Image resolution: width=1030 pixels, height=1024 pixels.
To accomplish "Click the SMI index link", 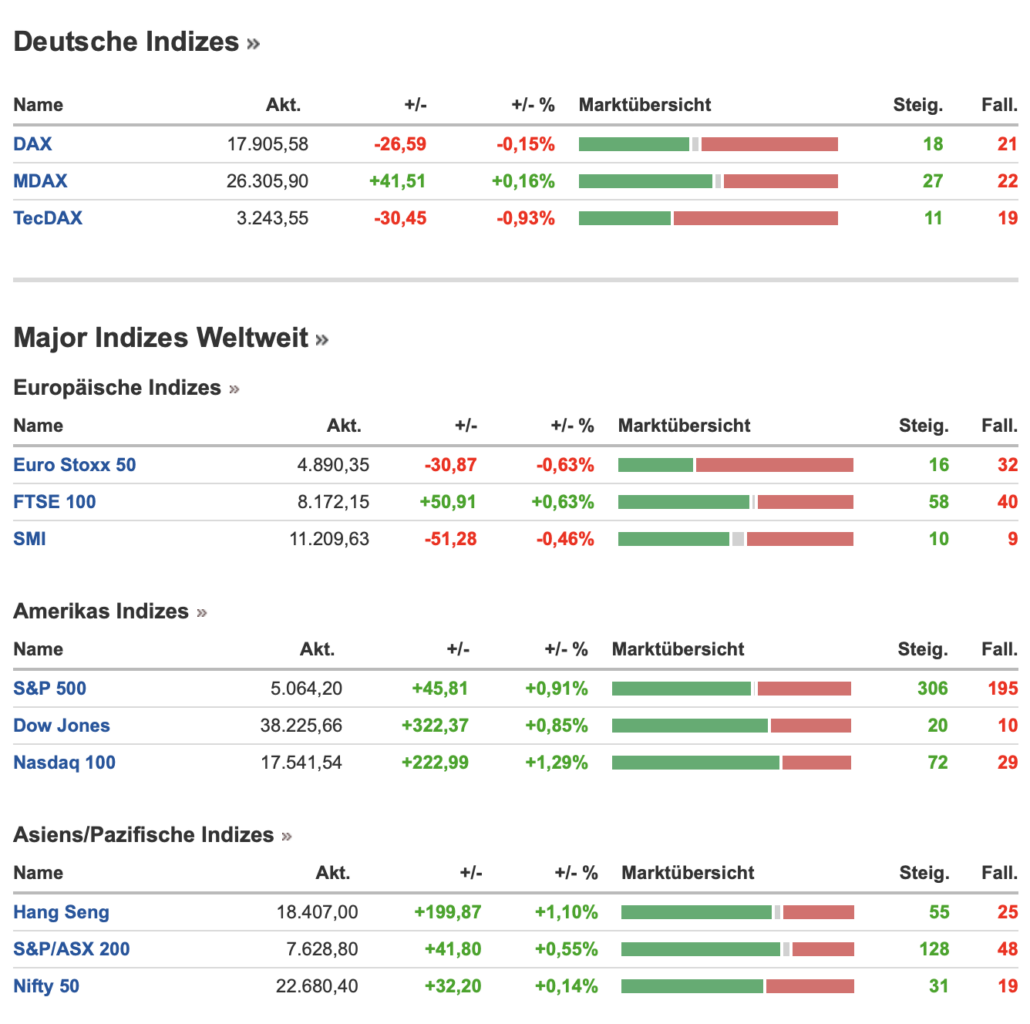I will click(x=29, y=539).
